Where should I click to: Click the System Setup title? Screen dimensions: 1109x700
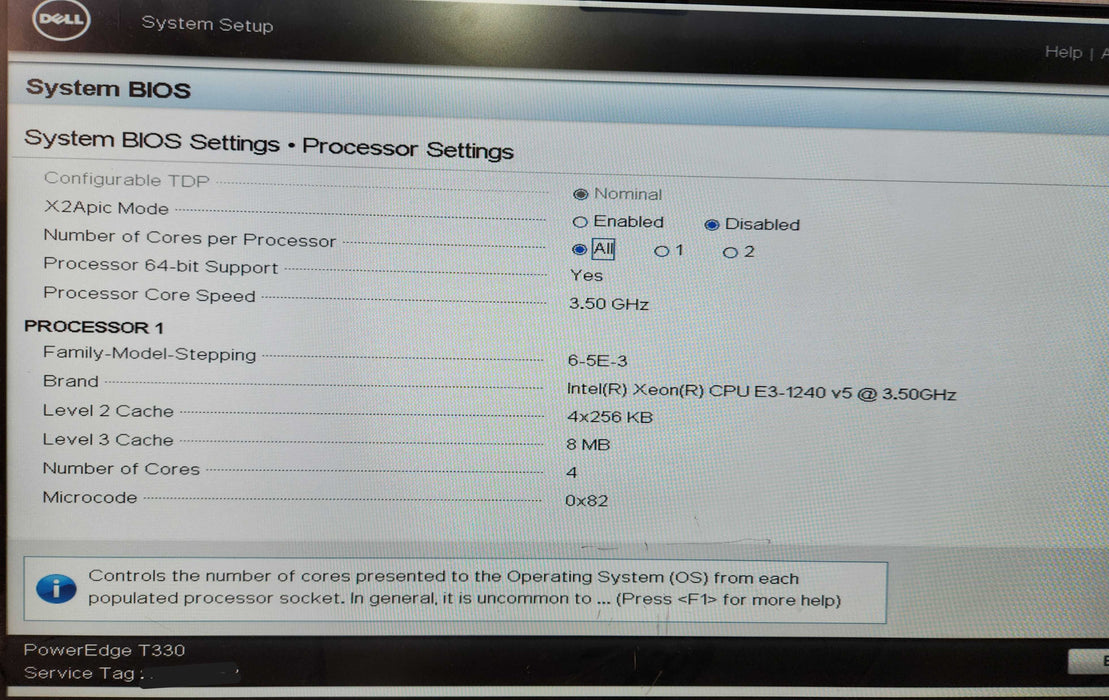[x=207, y=24]
